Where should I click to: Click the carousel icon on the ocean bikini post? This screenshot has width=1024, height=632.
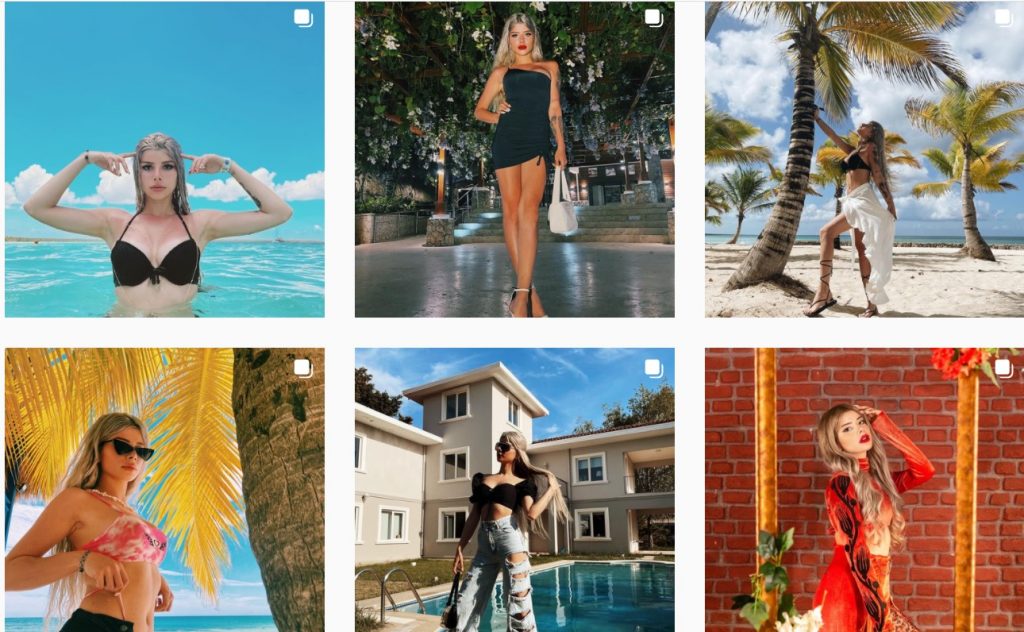303,18
